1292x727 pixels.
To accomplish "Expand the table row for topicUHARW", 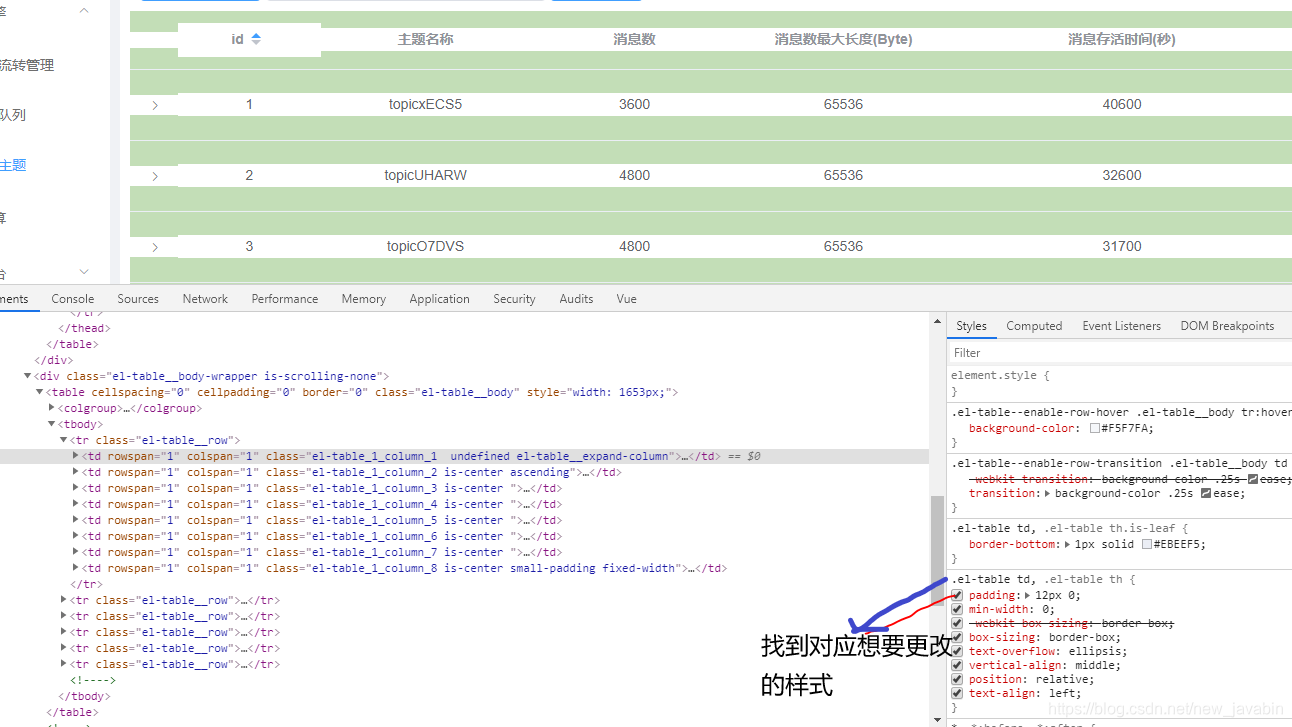I will click(155, 176).
